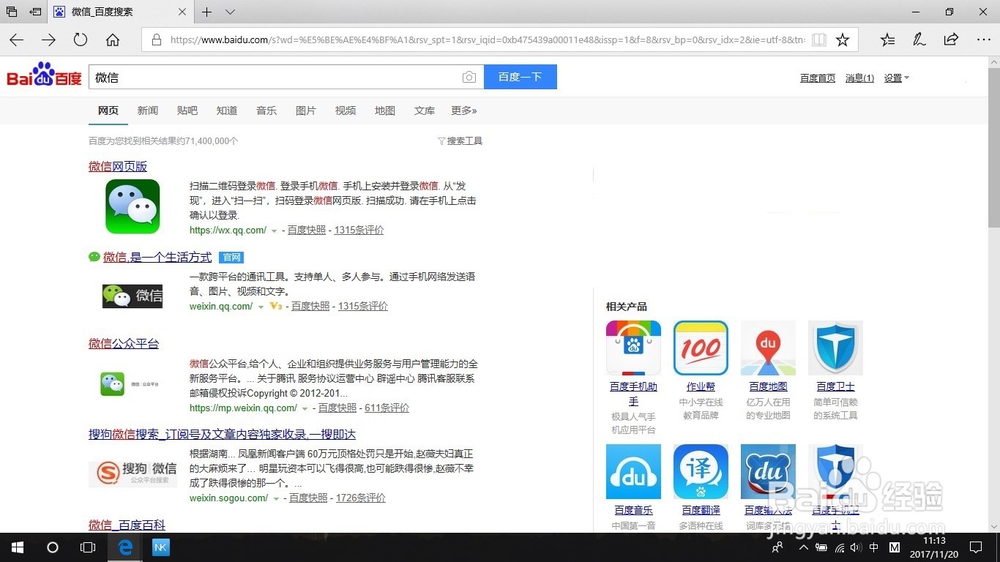This screenshot has width=1000, height=562.
Task: Open 1726条评价 reviews link
Action: pos(360,498)
